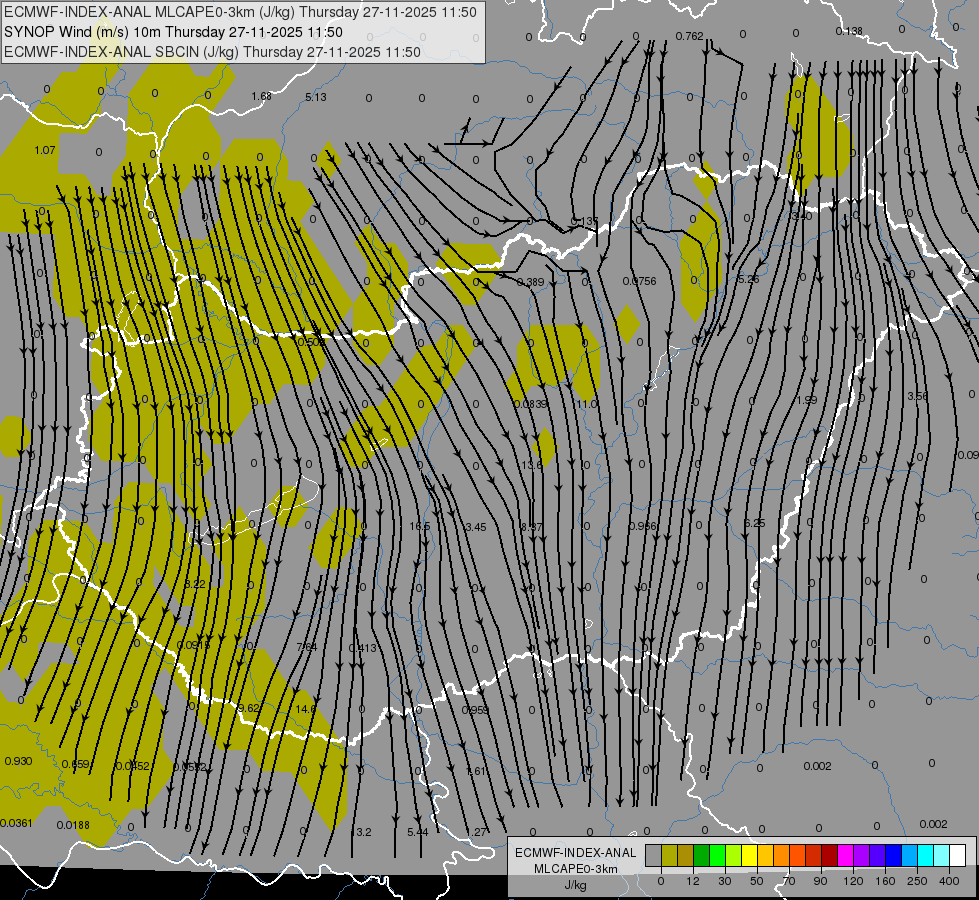Click the 'J/kg' unit label in legend

click(575, 885)
